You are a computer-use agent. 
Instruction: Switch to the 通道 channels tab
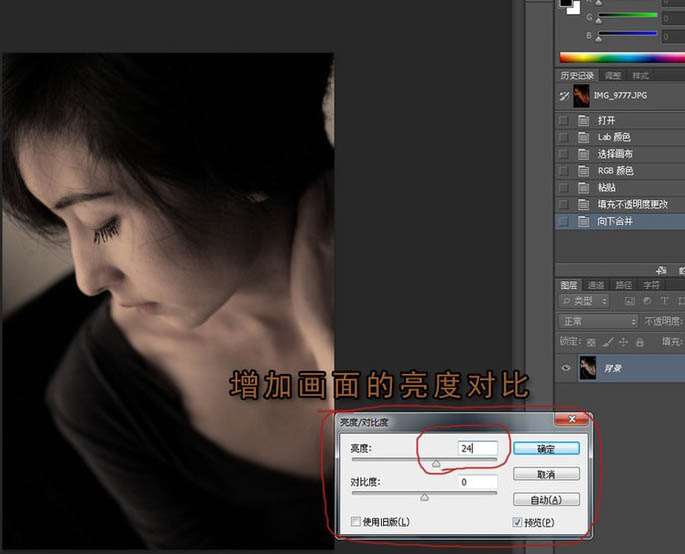(596, 284)
